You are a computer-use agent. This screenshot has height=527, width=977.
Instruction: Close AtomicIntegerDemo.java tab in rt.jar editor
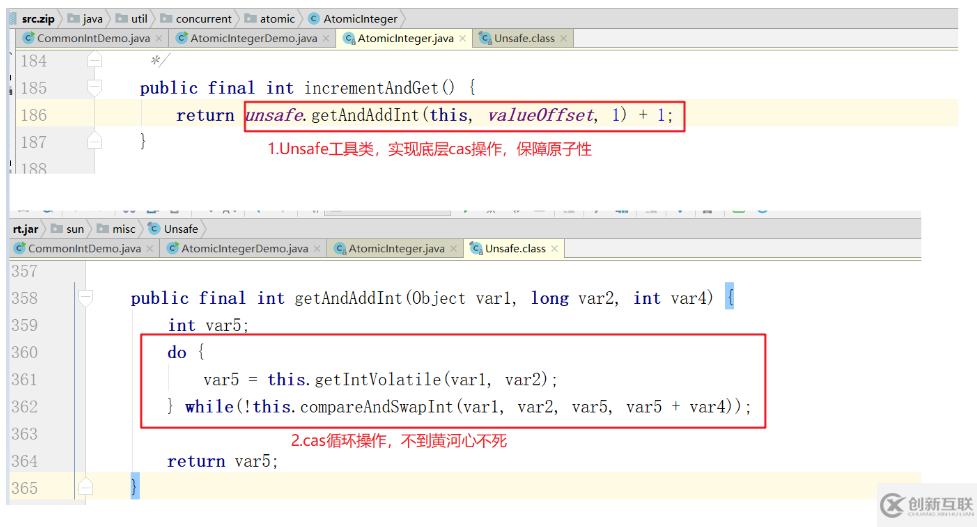coord(317,249)
